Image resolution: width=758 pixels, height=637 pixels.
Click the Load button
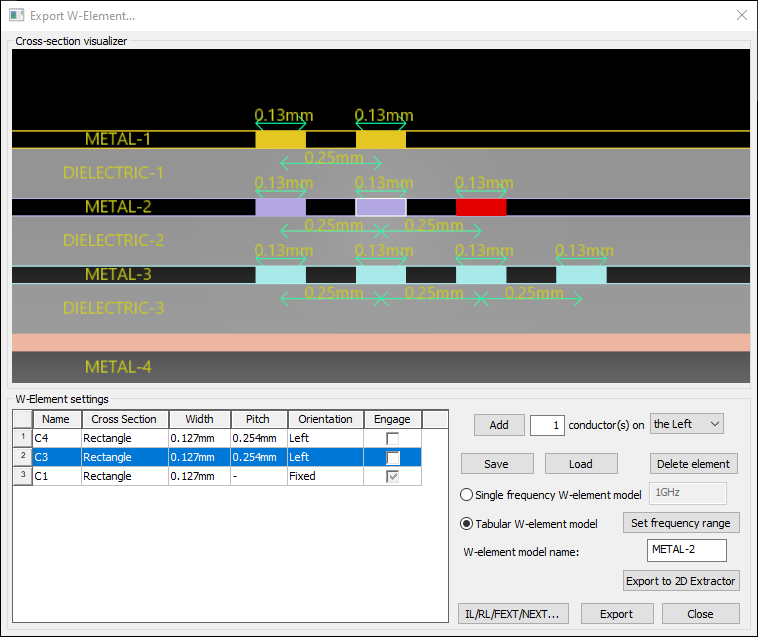tap(581, 464)
